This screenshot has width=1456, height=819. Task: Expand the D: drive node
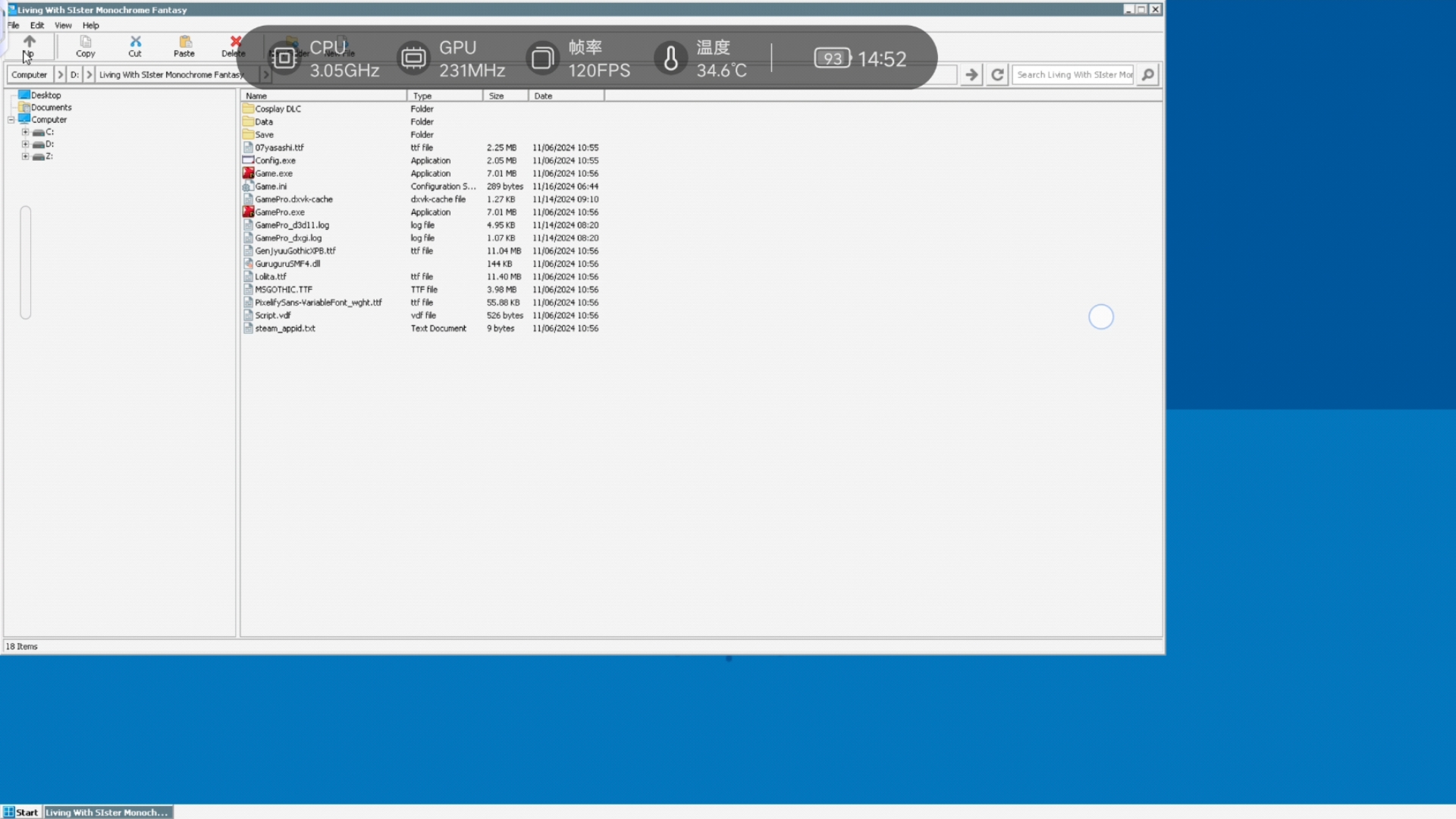click(x=25, y=144)
